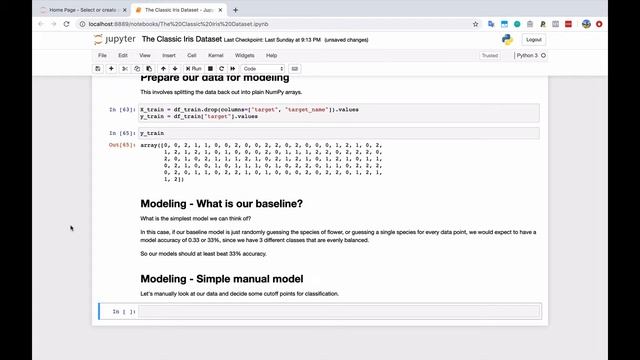The width and height of the screenshot is (640, 360).
Task: Open the browser profile avatar
Action: tap(586, 24)
